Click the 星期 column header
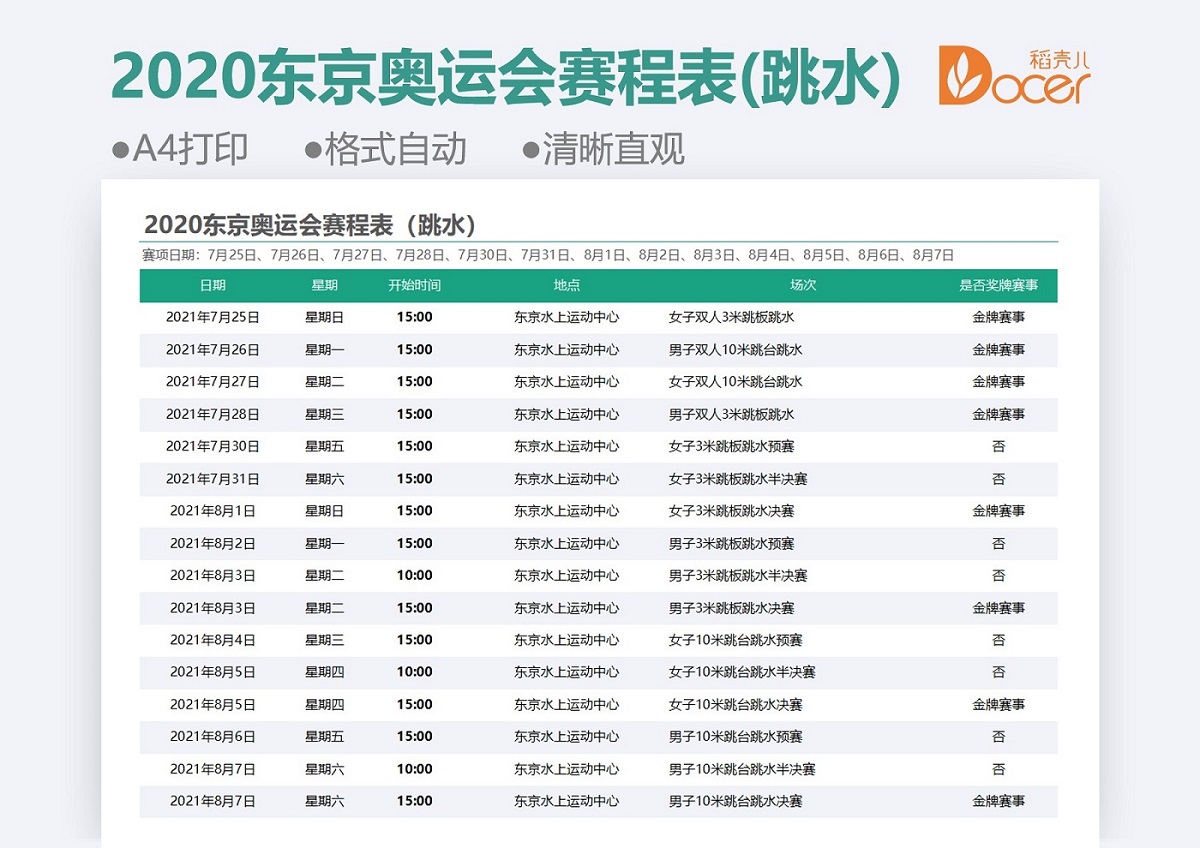This screenshot has width=1200, height=848. pyautogui.click(x=324, y=285)
